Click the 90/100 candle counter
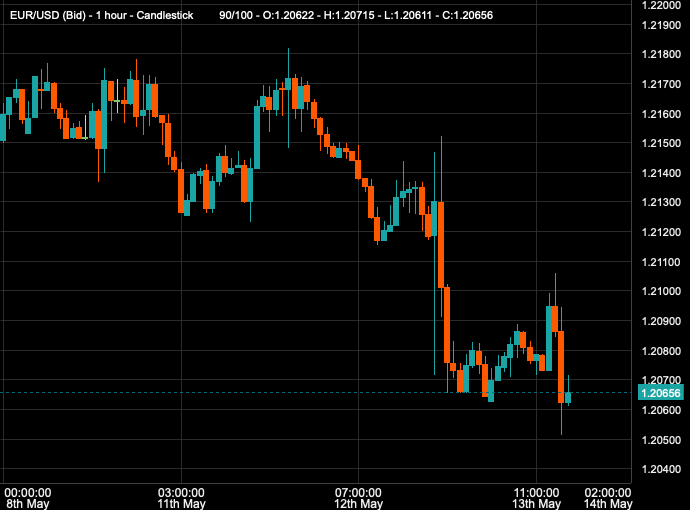Image resolution: width=690 pixels, height=510 pixels. click(x=236, y=15)
